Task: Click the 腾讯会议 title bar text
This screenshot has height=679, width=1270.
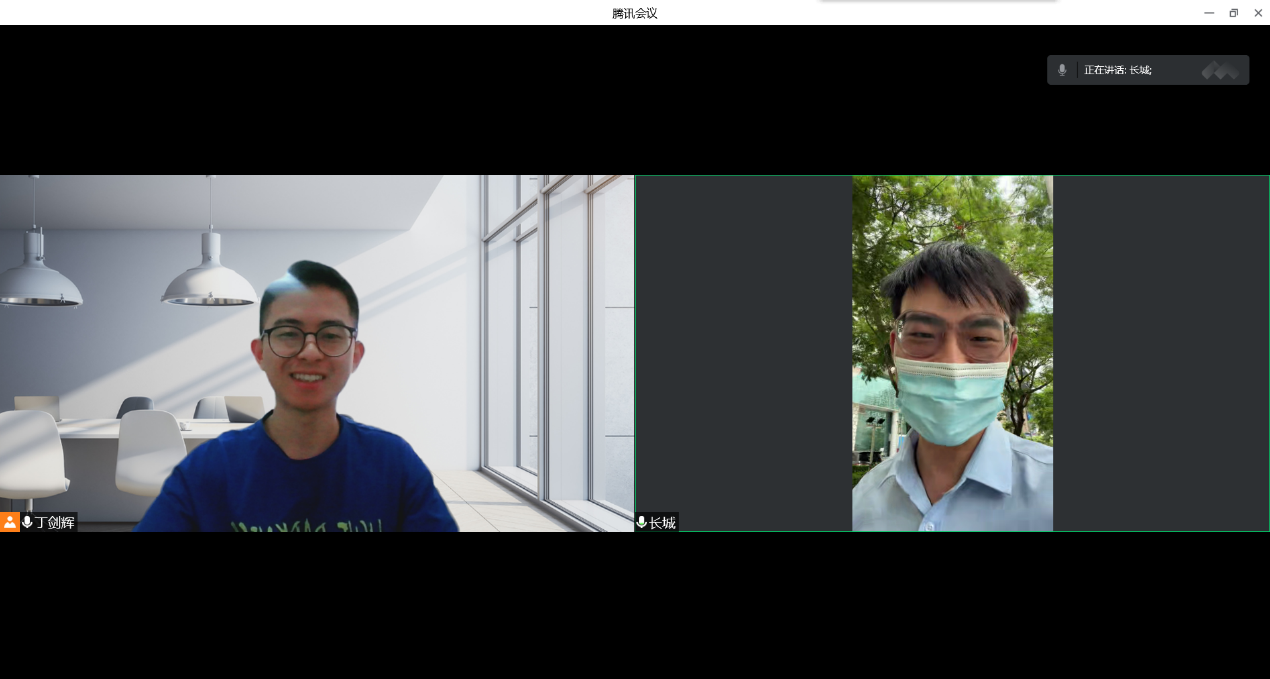Action: (x=634, y=13)
